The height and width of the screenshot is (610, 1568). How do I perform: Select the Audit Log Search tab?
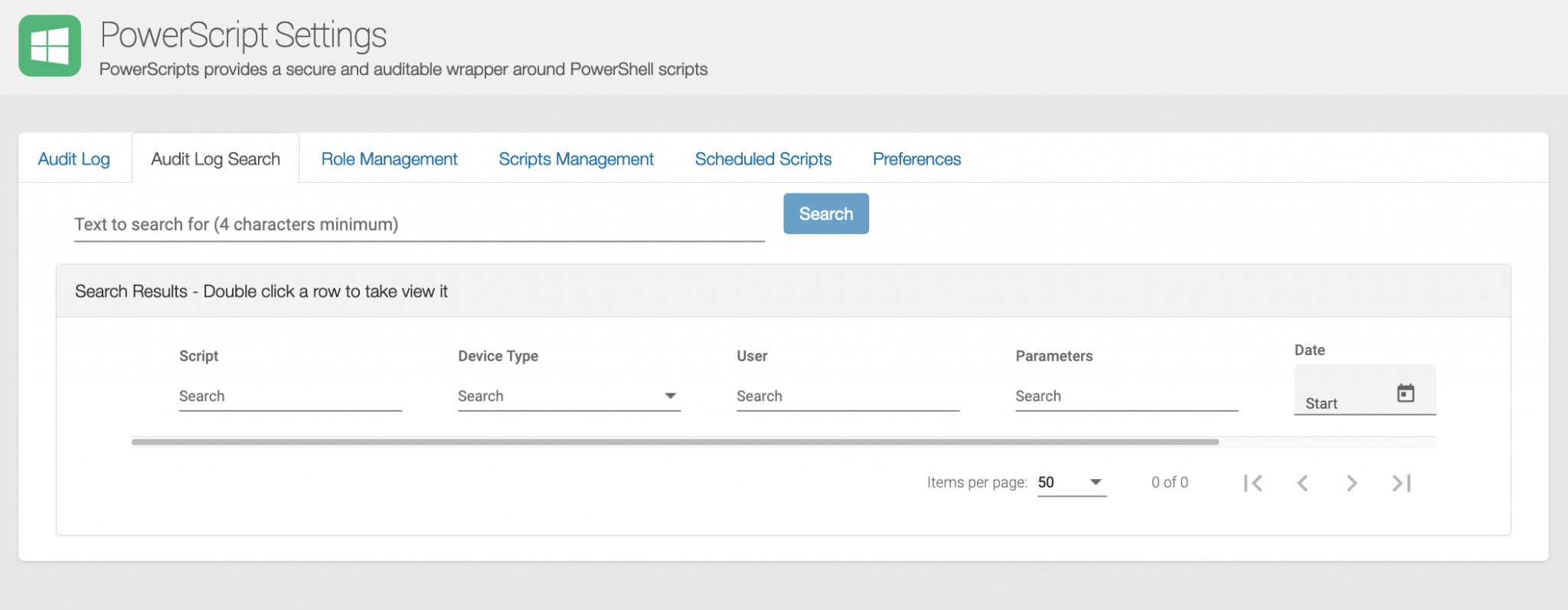pyautogui.click(x=216, y=159)
